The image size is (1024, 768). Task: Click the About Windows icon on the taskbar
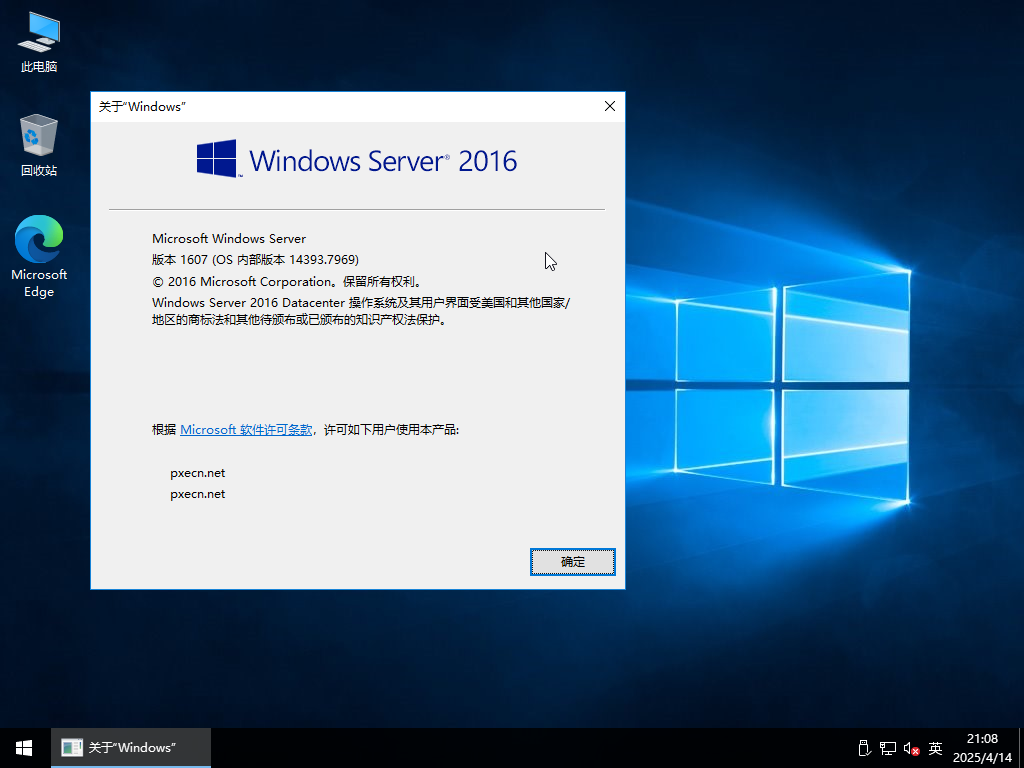pos(72,747)
